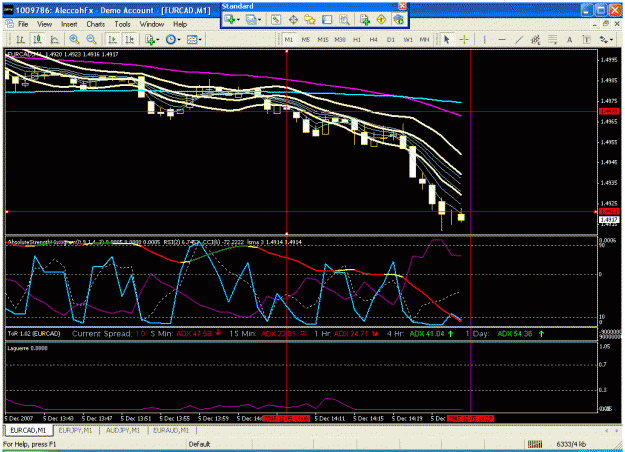Open the File menu
The width and height of the screenshot is (625, 452).
tap(23, 24)
